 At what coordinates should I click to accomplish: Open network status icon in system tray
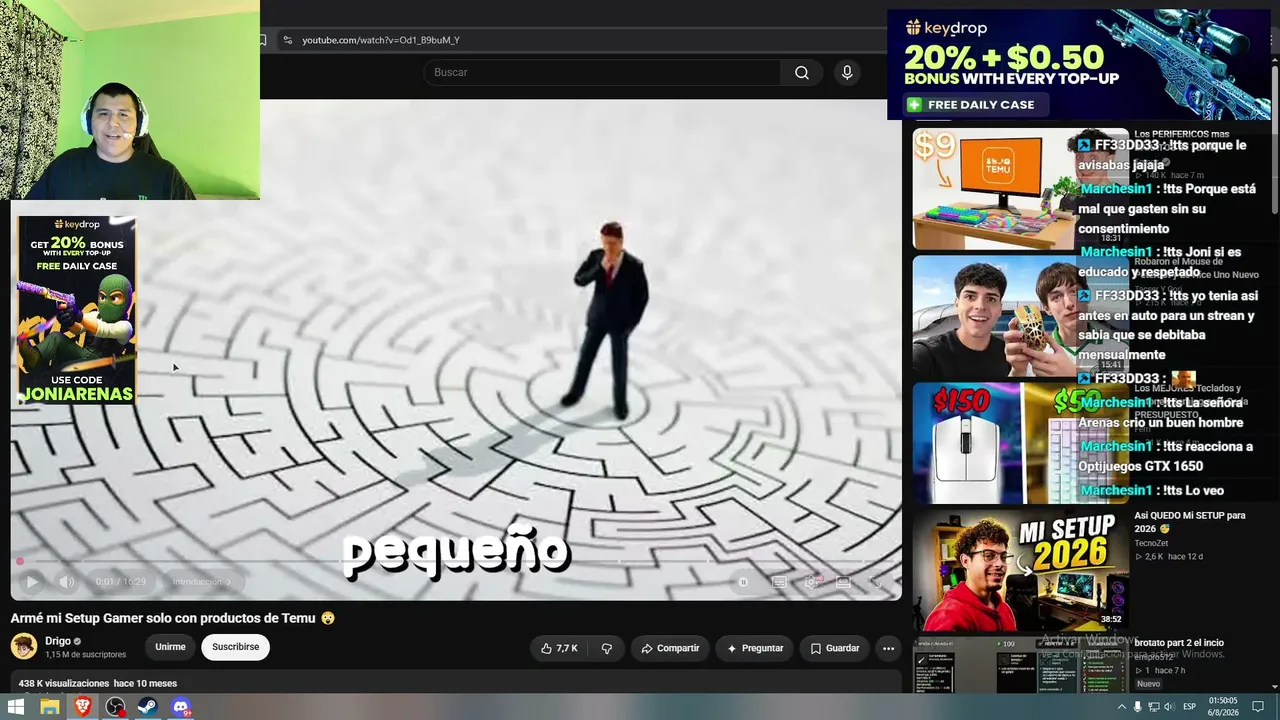coord(1154,707)
